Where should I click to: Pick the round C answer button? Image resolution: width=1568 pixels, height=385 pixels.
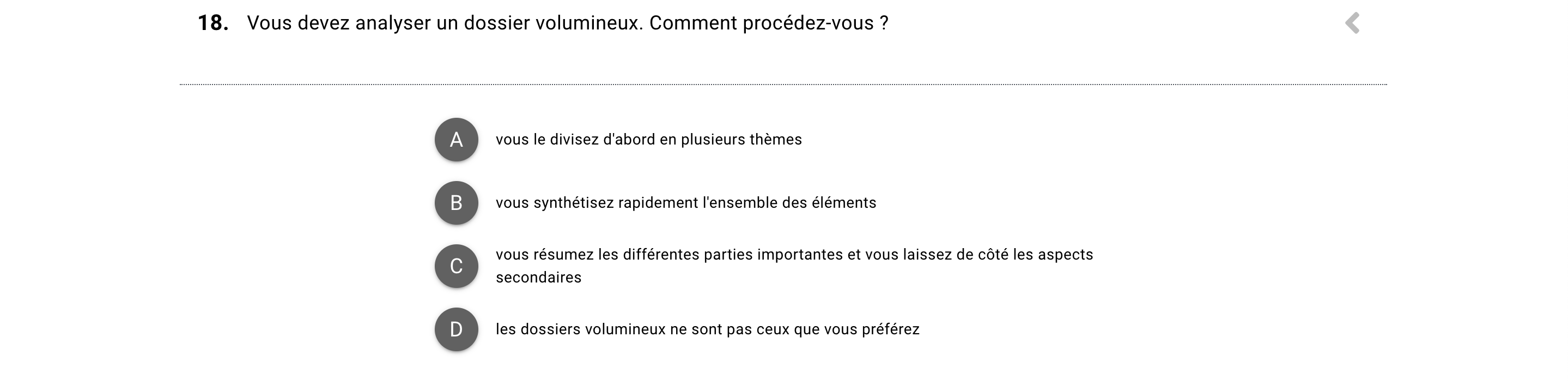pos(456,266)
